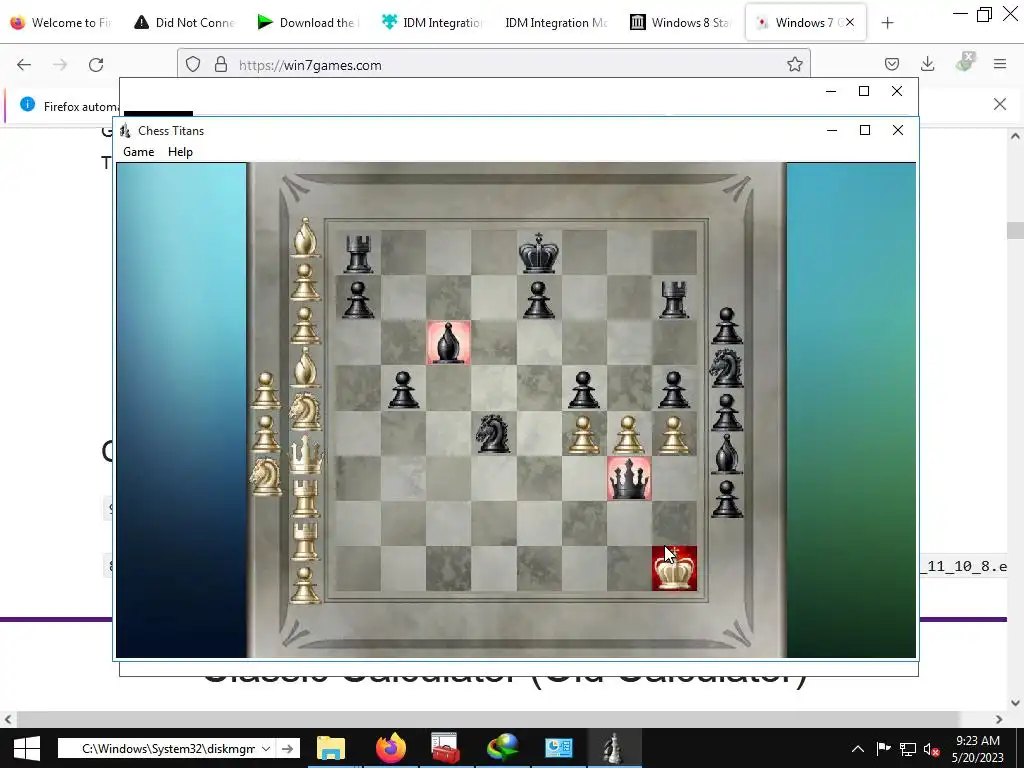Viewport: 1024px width, 768px height.
Task: Reload the win7games.com page
Action: (x=96, y=65)
